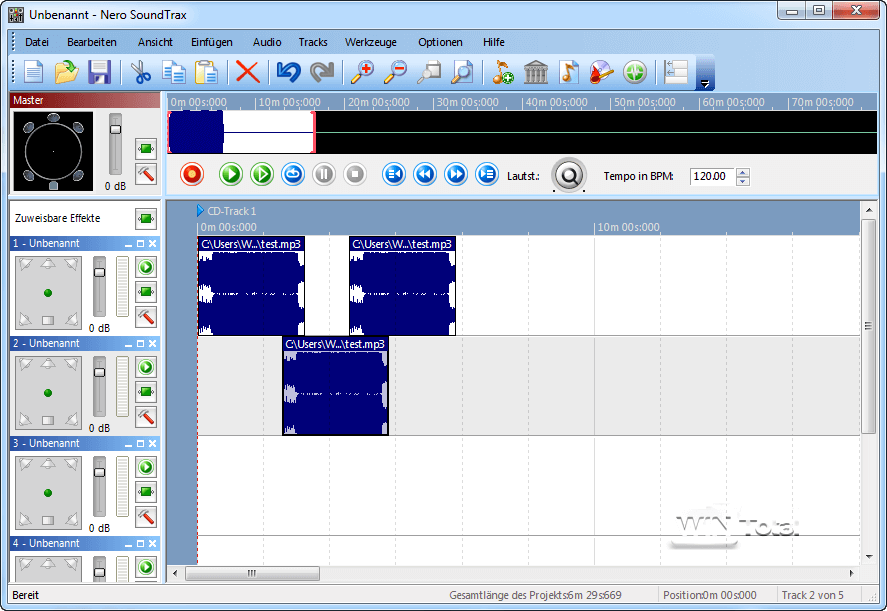
Task: Jump to end with skip-forward button
Action: (487, 174)
